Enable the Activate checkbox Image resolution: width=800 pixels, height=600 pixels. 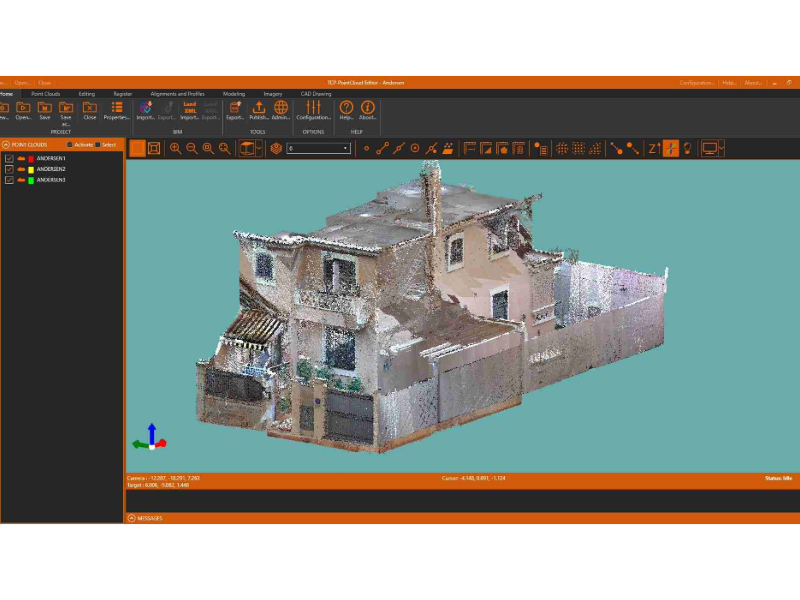70,145
